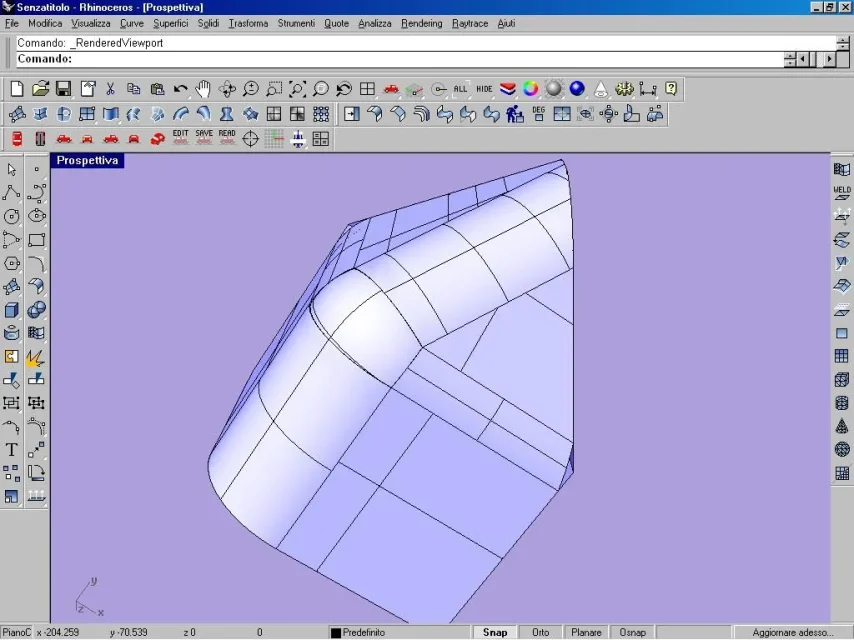Create a new blank document
The image size is (854, 640).
[17, 88]
